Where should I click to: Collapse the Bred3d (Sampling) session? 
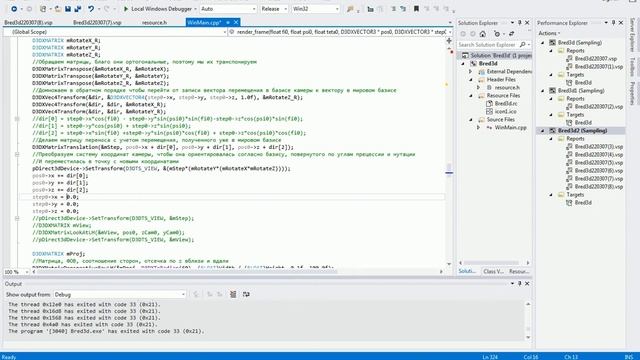[x=542, y=42]
